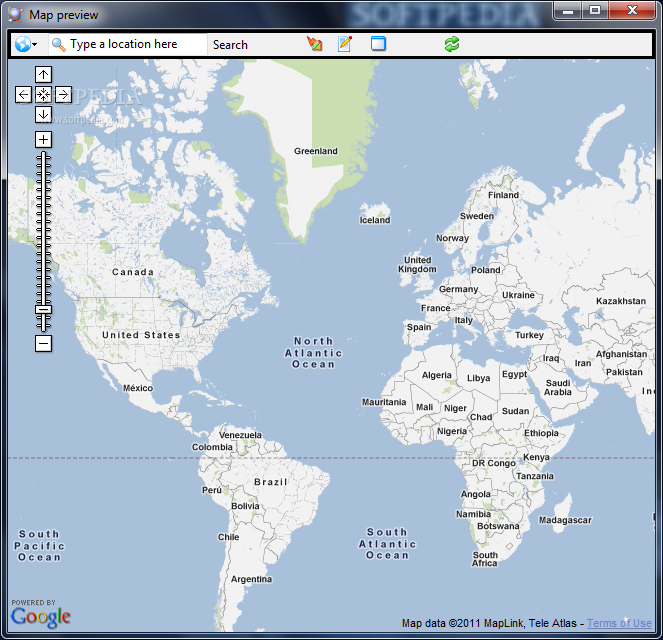Image resolution: width=663 pixels, height=640 pixels.
Task: Zoom out with the minus button
Action: [x=43, y=343]
